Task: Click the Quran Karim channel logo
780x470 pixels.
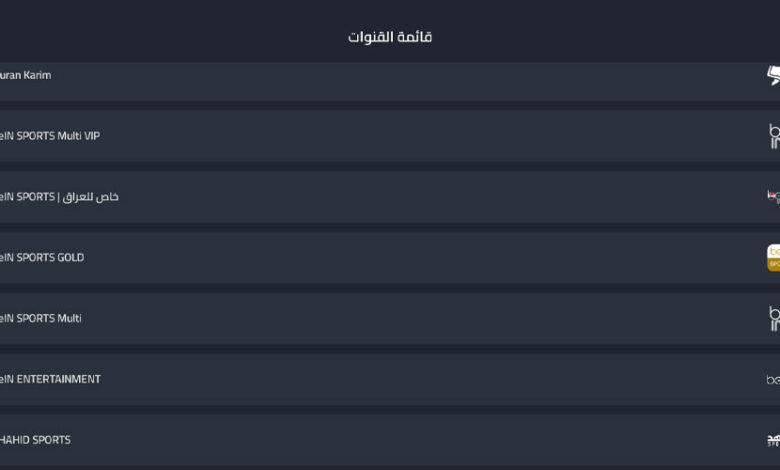Action: (773, 76)
